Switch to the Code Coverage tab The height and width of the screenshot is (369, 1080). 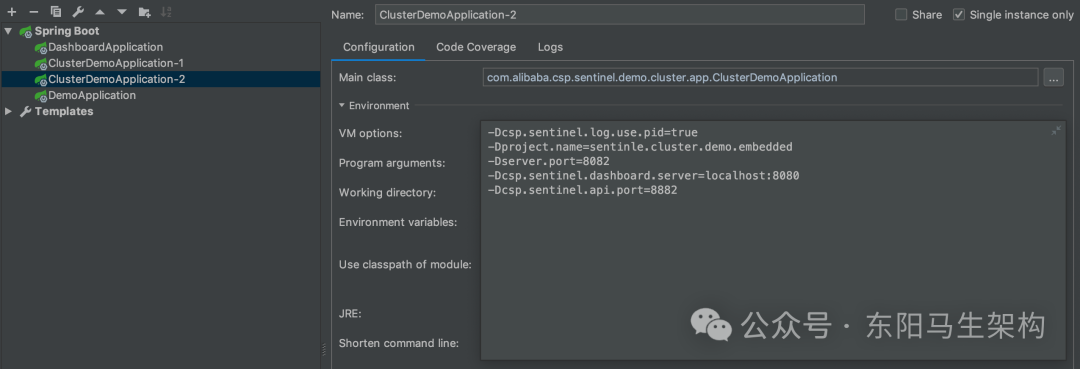[x=476, y=47]
